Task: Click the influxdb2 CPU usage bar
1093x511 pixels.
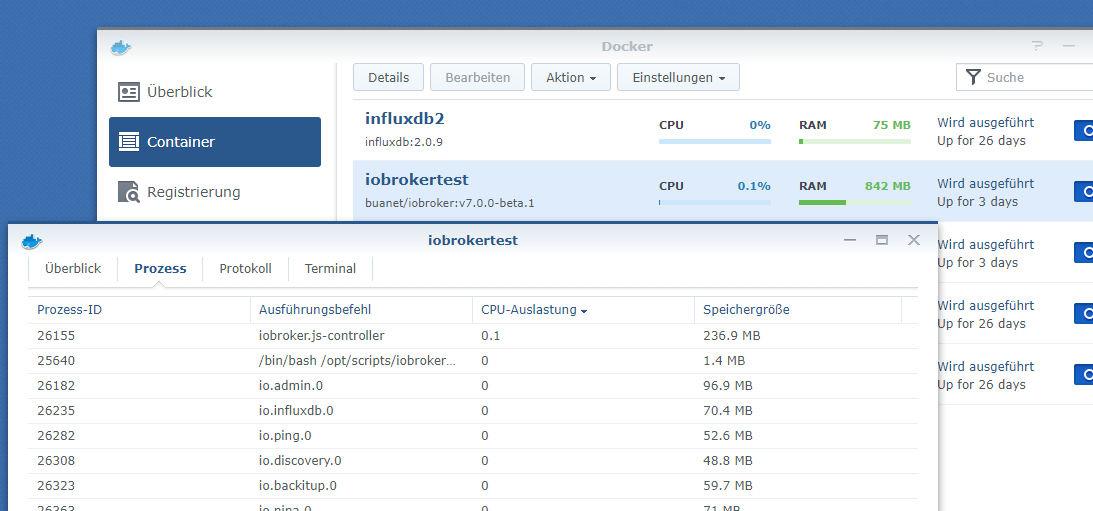Action: click(x=714, y=142)
